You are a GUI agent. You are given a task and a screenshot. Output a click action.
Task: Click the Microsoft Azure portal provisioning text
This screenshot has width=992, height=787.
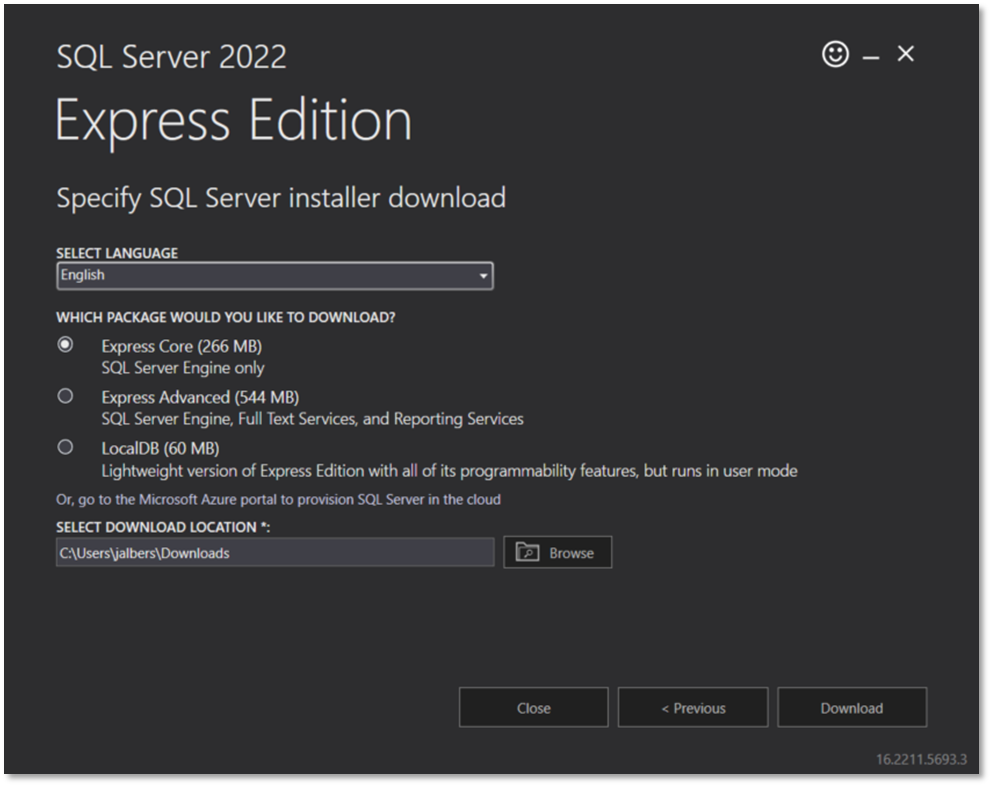(x=277, y=499)
